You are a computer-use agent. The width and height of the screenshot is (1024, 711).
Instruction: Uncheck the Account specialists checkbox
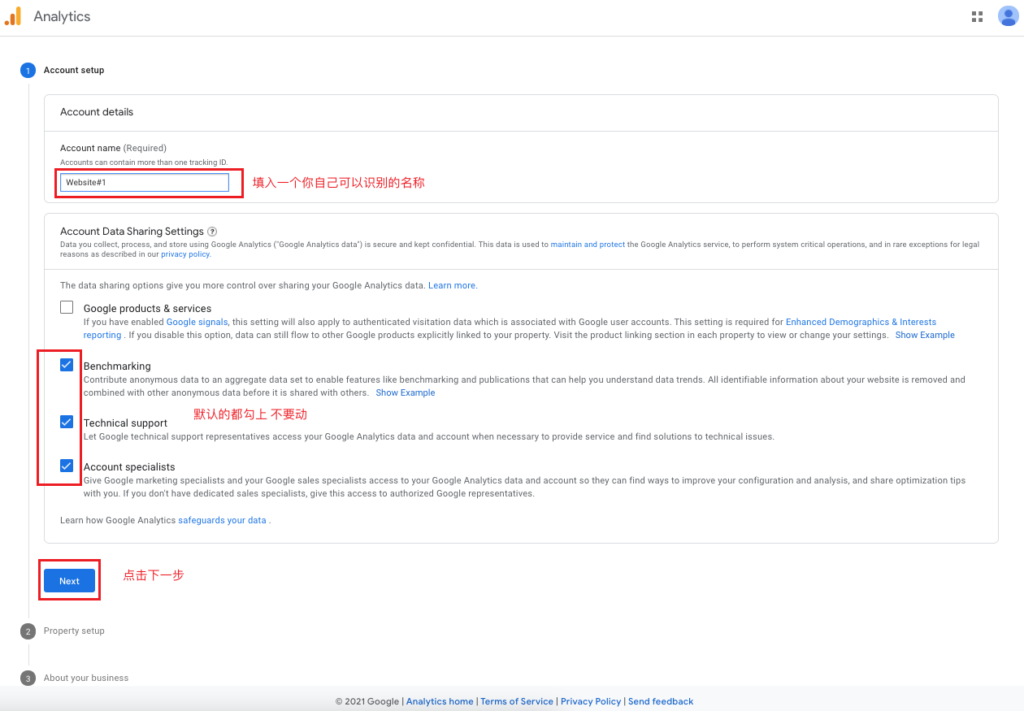[67, 466]
